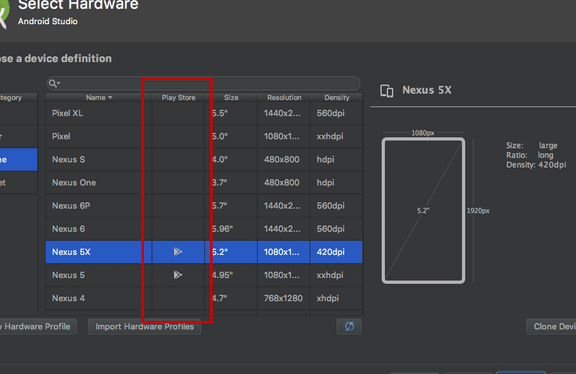Select the highlighted category in the Category list
Screen dimensions: 576x374
[18, 159]
